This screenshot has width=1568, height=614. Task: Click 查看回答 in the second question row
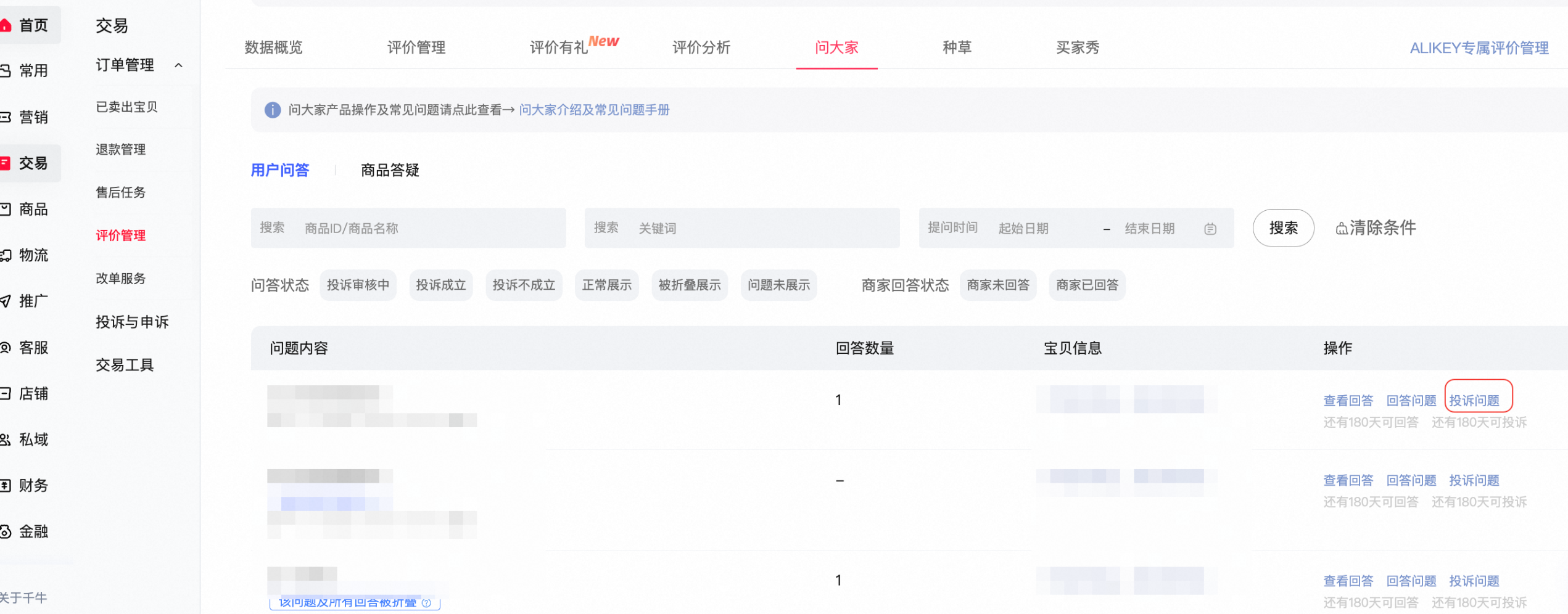[x=1348, y=480]
